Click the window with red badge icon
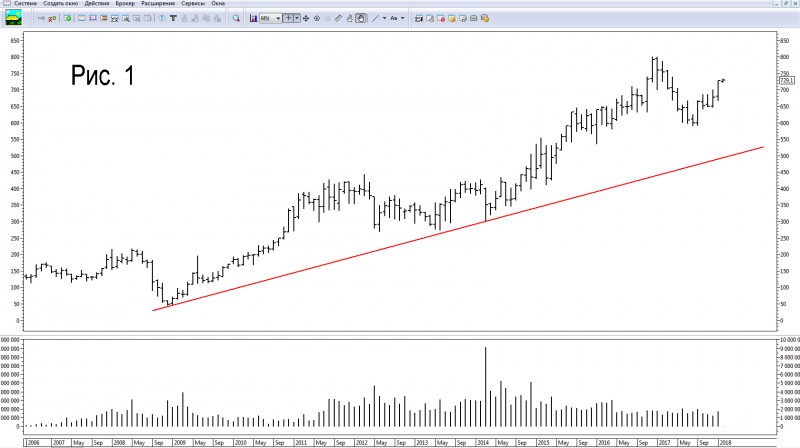The width and height of the screenshot is (800, 448). [441, 18]
